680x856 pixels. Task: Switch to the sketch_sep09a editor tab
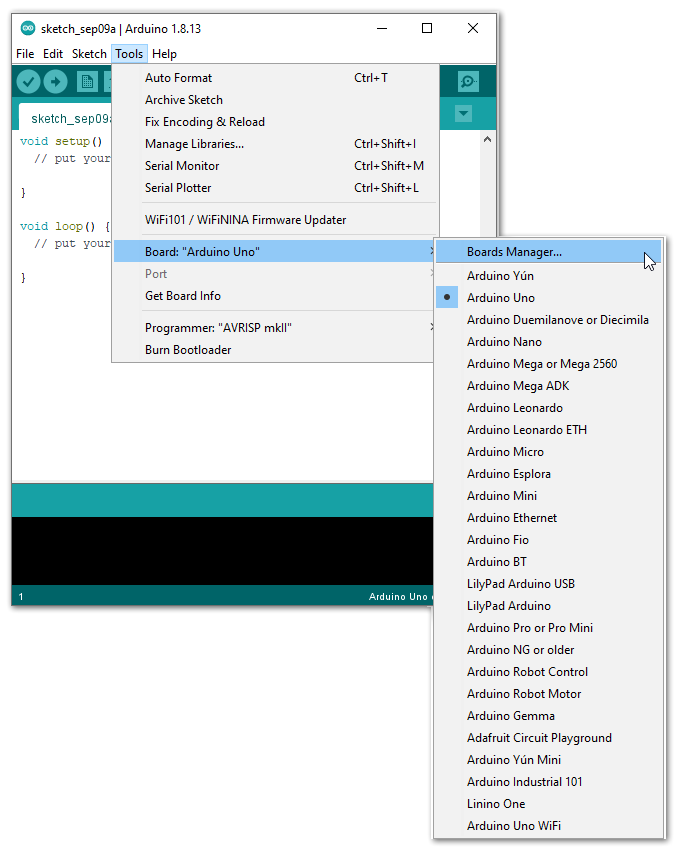pos(65,117)
